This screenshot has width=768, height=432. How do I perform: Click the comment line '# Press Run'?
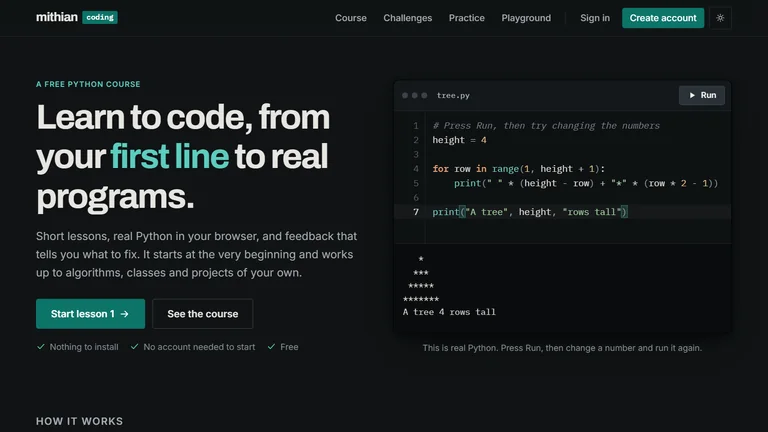[x=546, y=126]
